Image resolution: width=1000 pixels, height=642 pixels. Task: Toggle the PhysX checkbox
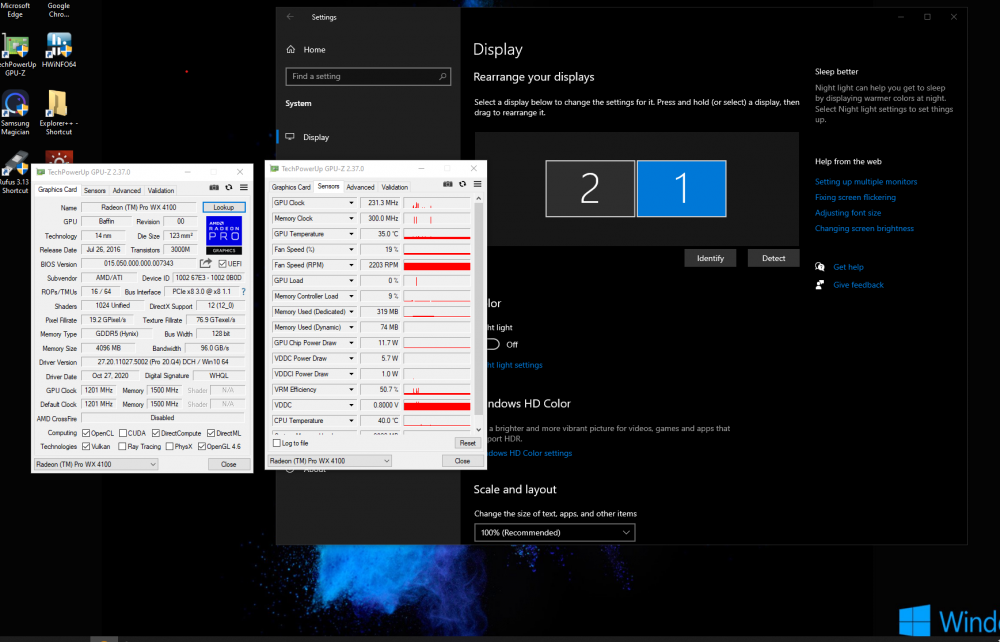(x=170, y=446)
